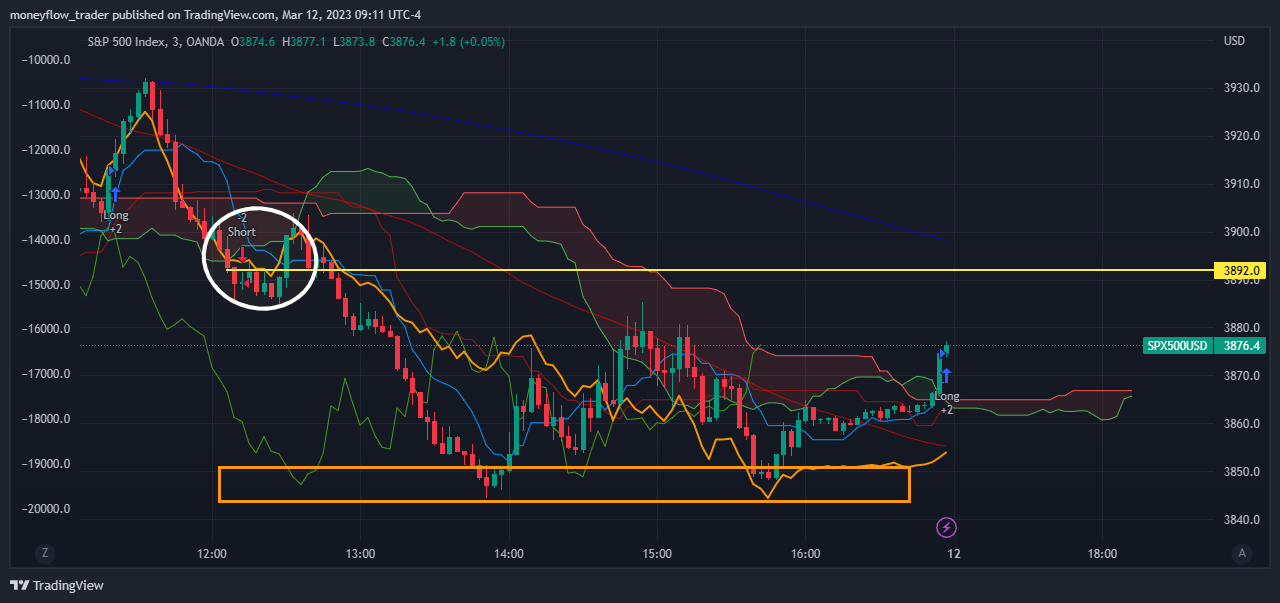
Task: Click the 15:00 time axis label
Action: coord(657,553)
